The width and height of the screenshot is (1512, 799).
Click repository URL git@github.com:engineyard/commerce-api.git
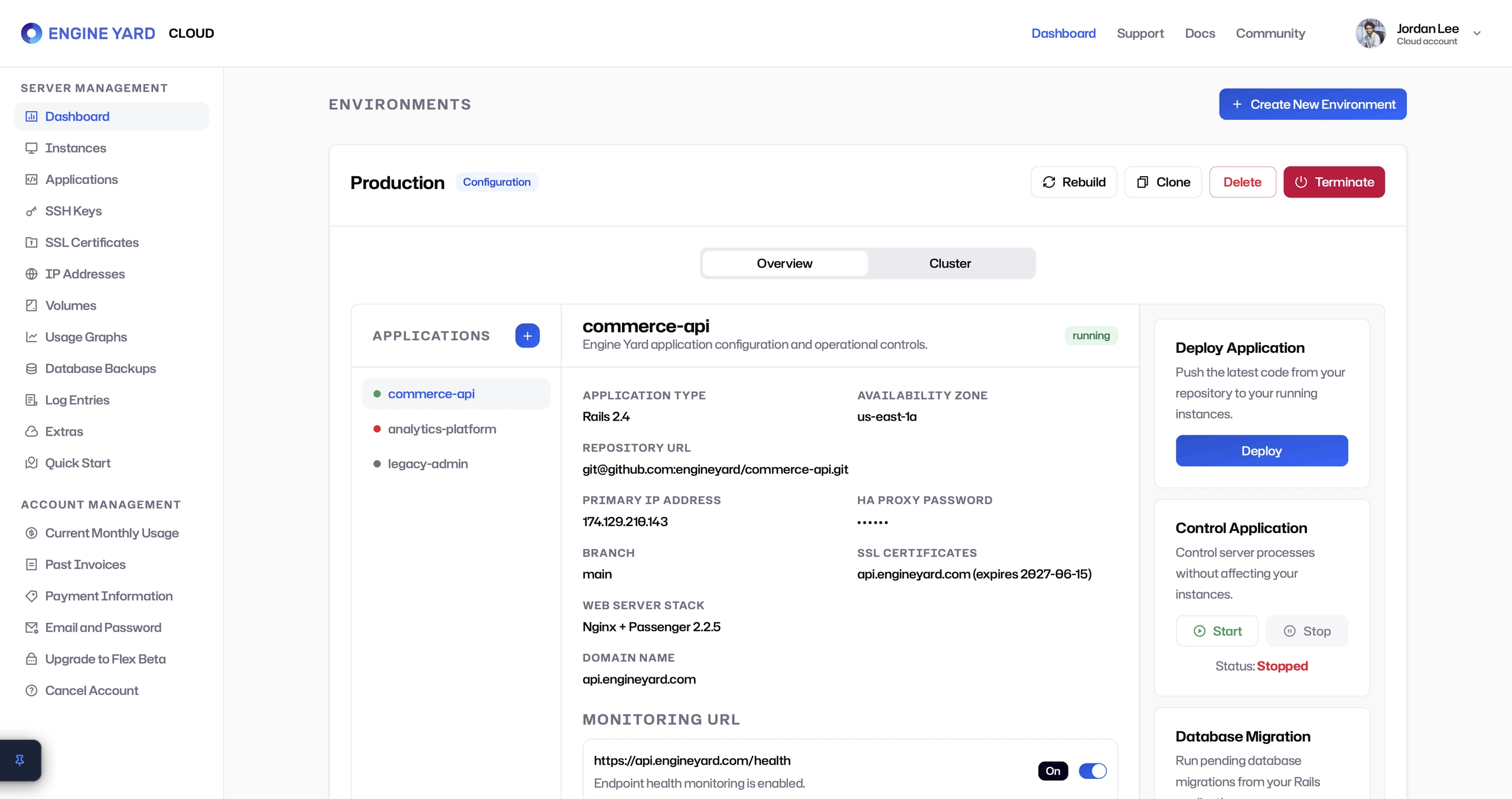715,469
